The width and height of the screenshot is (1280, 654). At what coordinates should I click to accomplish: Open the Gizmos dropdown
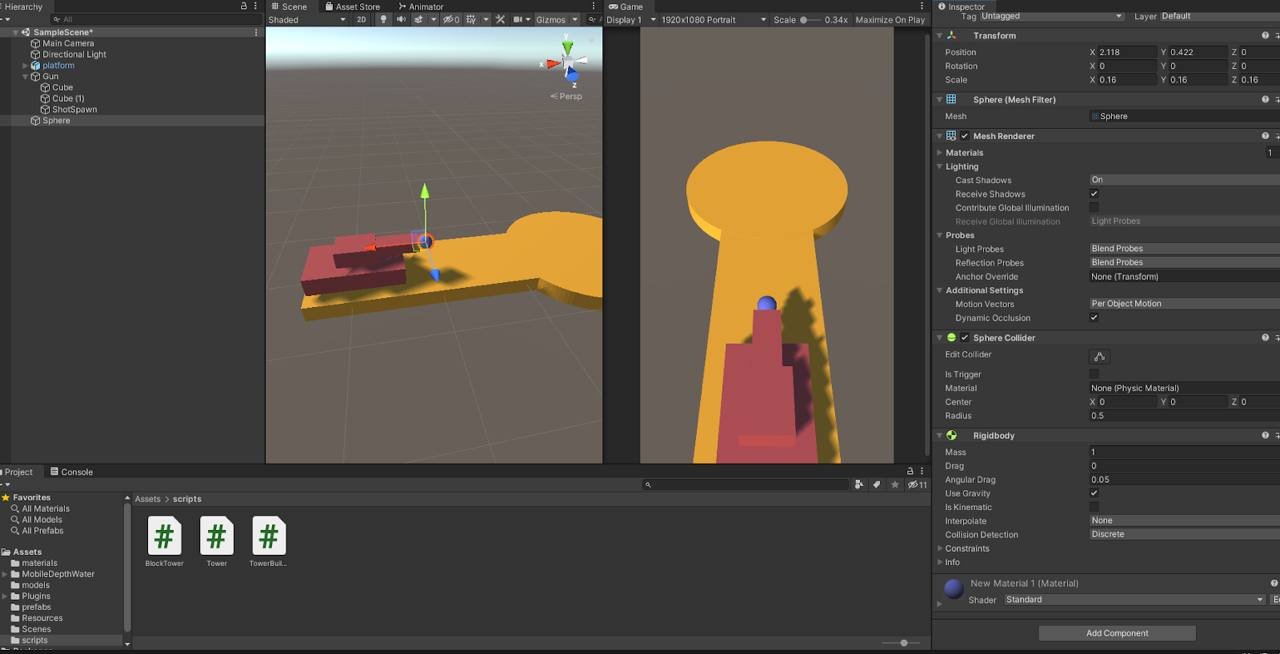tap(557, 19)
